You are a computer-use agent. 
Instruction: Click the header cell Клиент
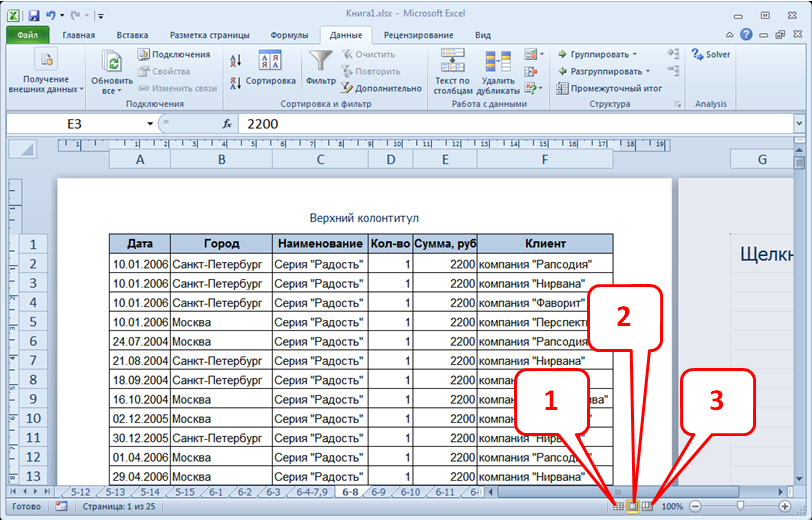pyautogui.click(x=544, y=244)
